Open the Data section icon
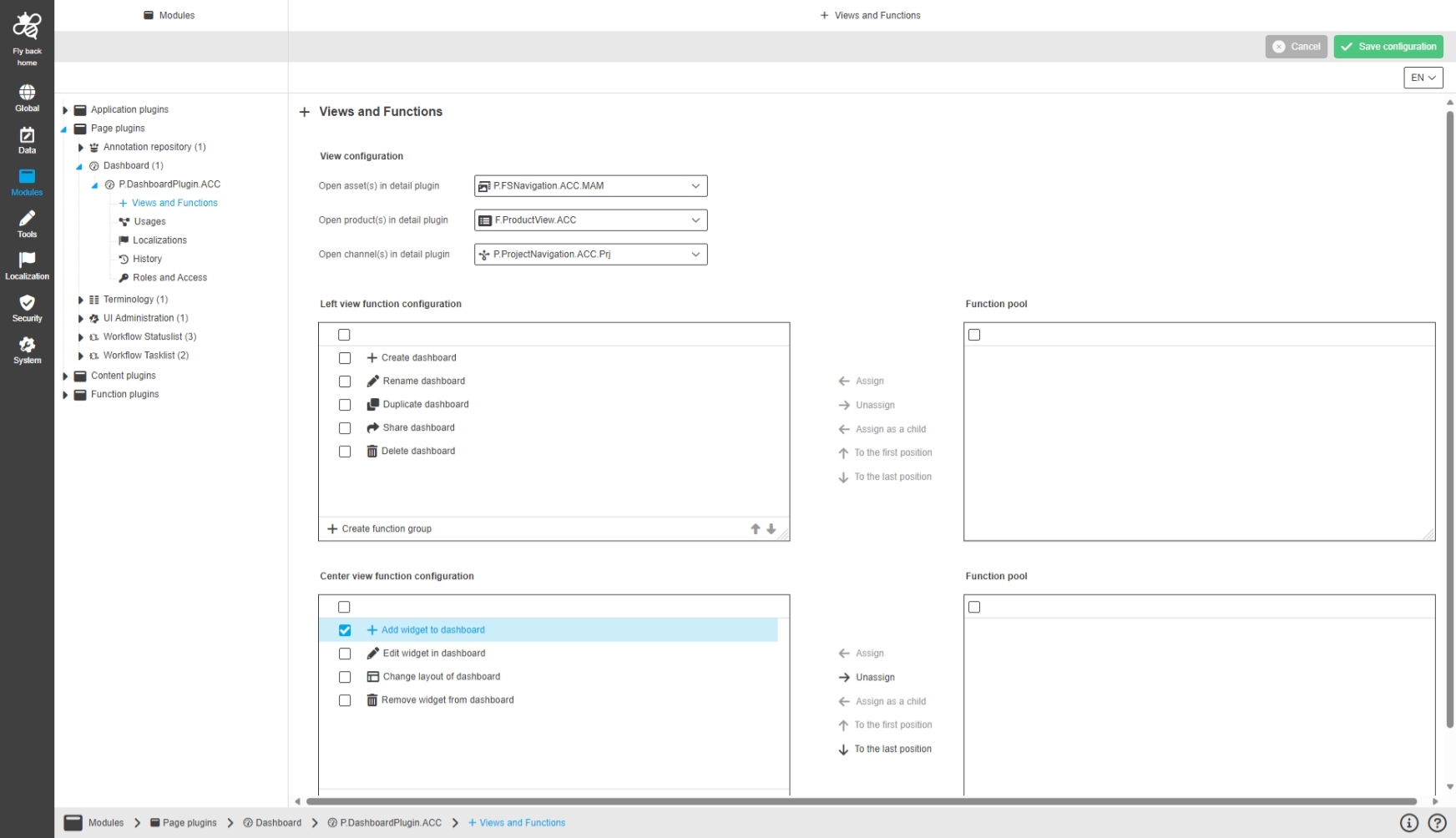Screen dimensions: 1456x838 27,139
